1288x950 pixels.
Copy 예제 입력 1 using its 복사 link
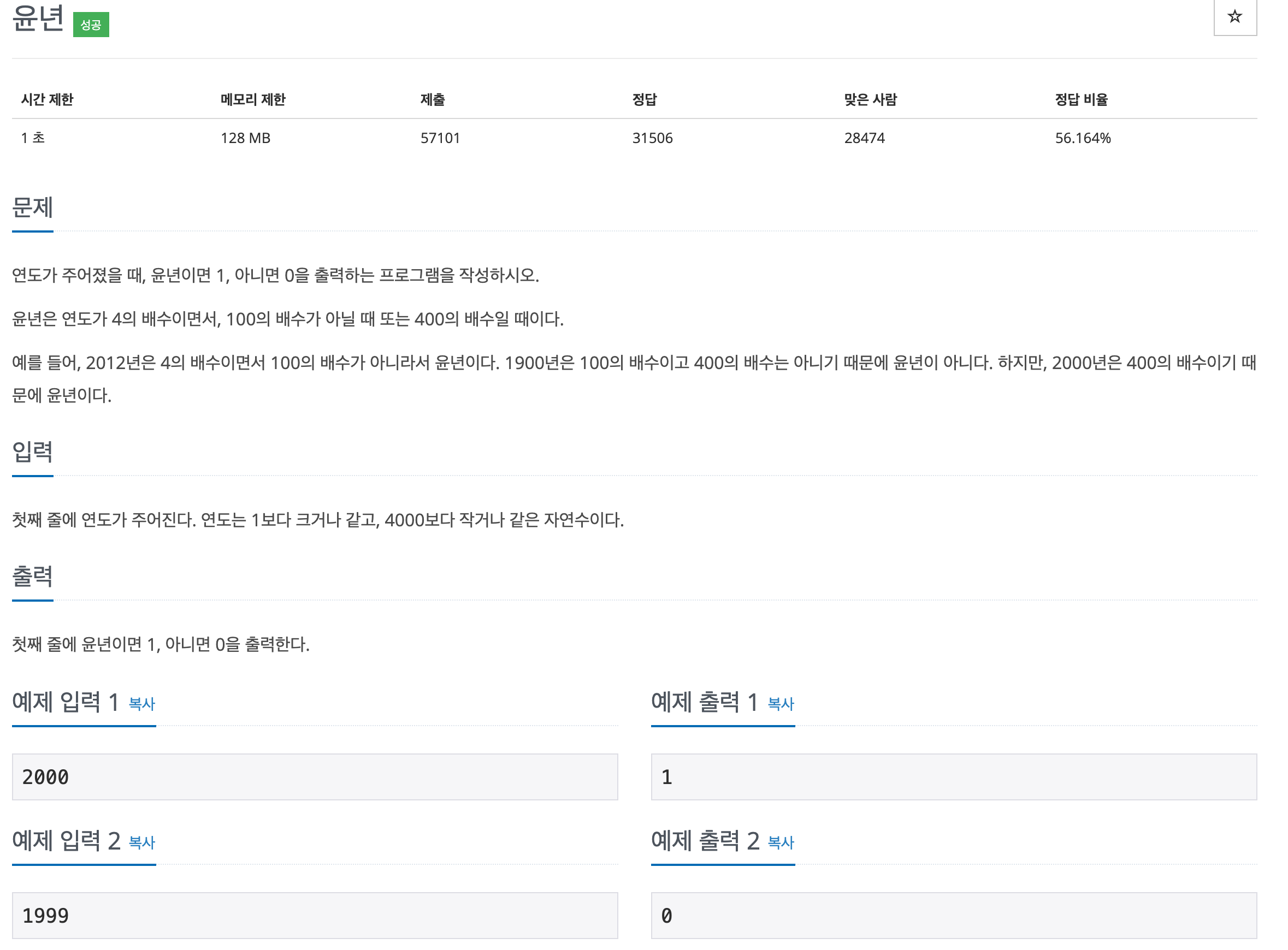[141, 704]
